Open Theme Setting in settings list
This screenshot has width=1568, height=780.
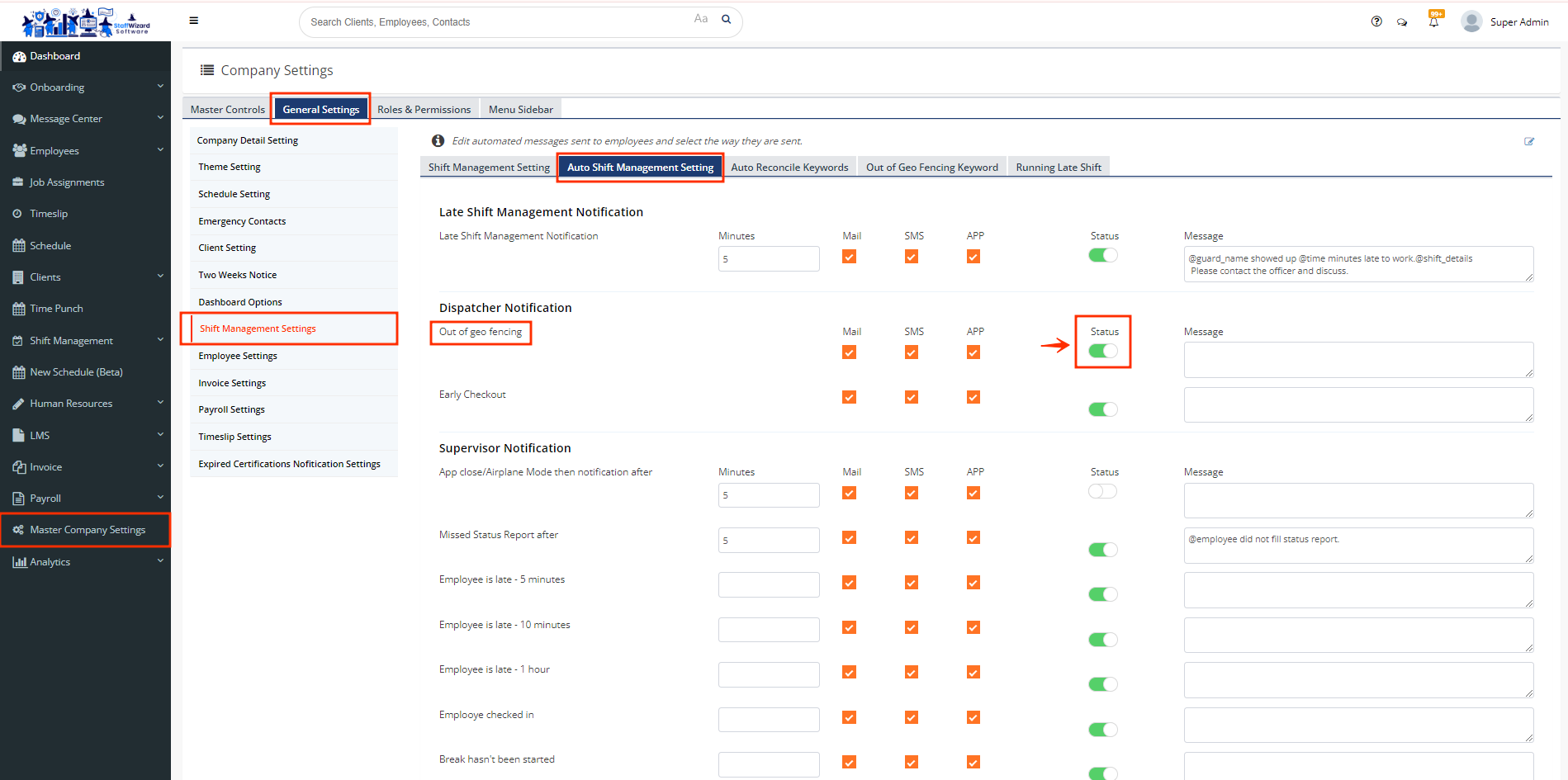(294, 167)
